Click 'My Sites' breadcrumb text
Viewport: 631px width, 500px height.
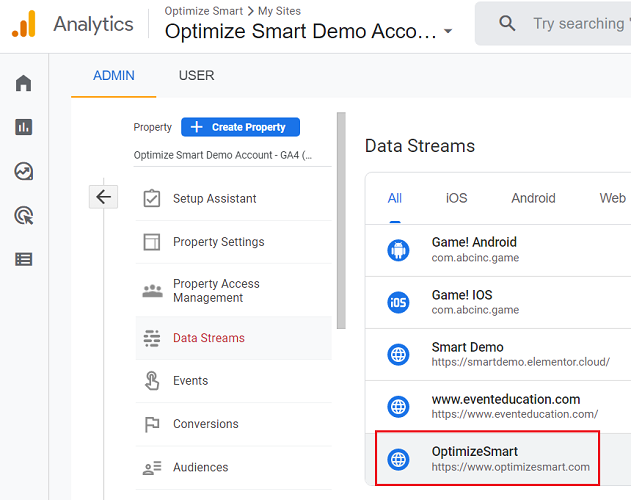point(279,11)
